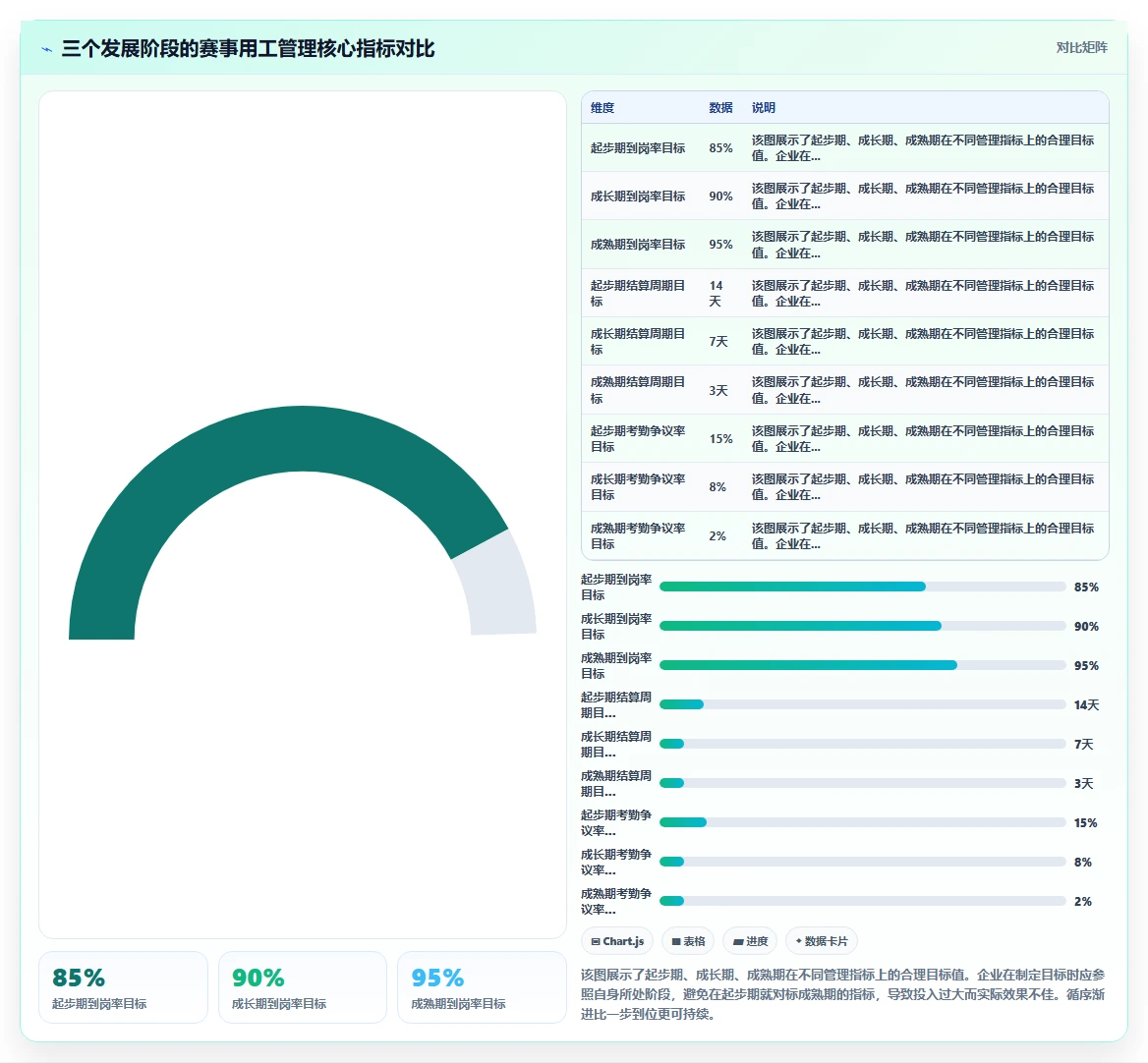1148x1063 pixels.
Task: Click the 90% value in the table
Action: (720, 196)
